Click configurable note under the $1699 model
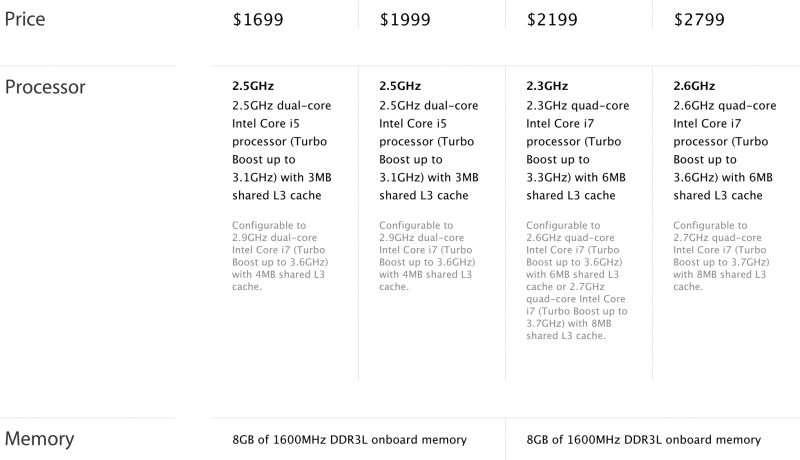The image size is (800, 460). [280, 256]
